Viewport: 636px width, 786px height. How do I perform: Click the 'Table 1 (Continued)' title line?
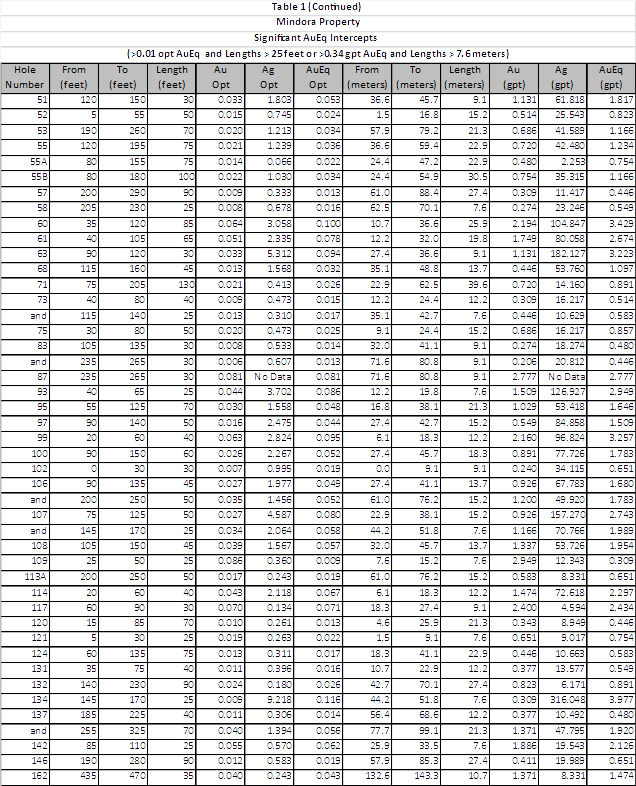[x=317, y=7]
